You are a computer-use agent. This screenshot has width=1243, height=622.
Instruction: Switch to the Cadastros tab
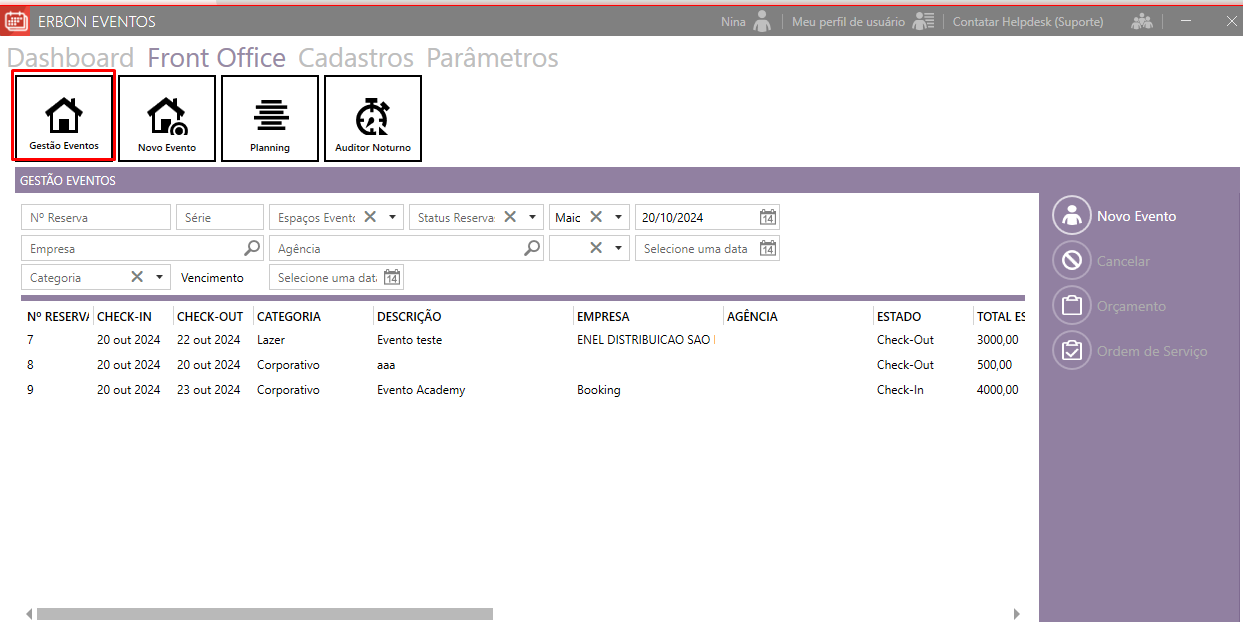(356, 58)
